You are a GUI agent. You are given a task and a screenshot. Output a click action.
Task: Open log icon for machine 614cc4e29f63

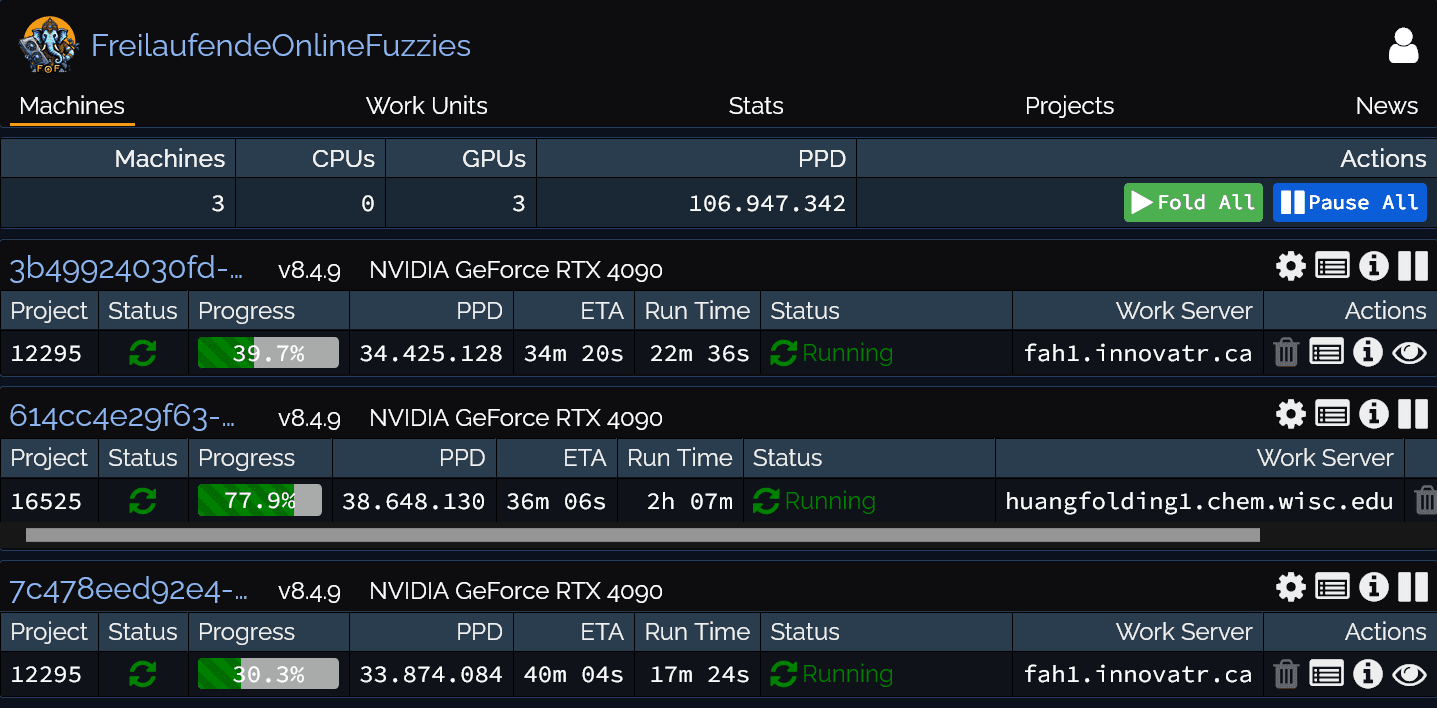(x=1332, y=414)
